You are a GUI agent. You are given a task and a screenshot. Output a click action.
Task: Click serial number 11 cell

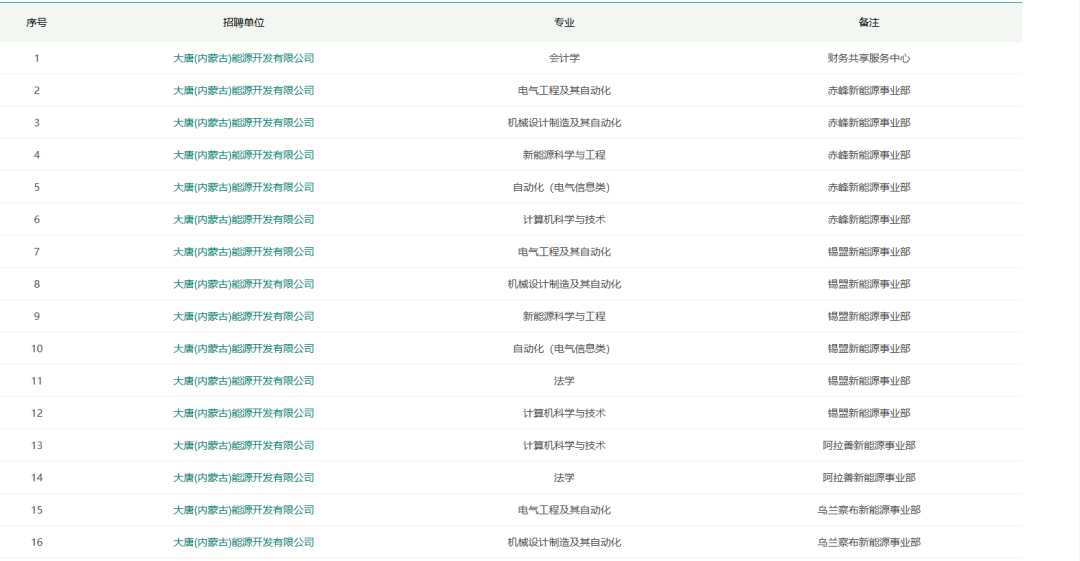click(x=37, y=381)
